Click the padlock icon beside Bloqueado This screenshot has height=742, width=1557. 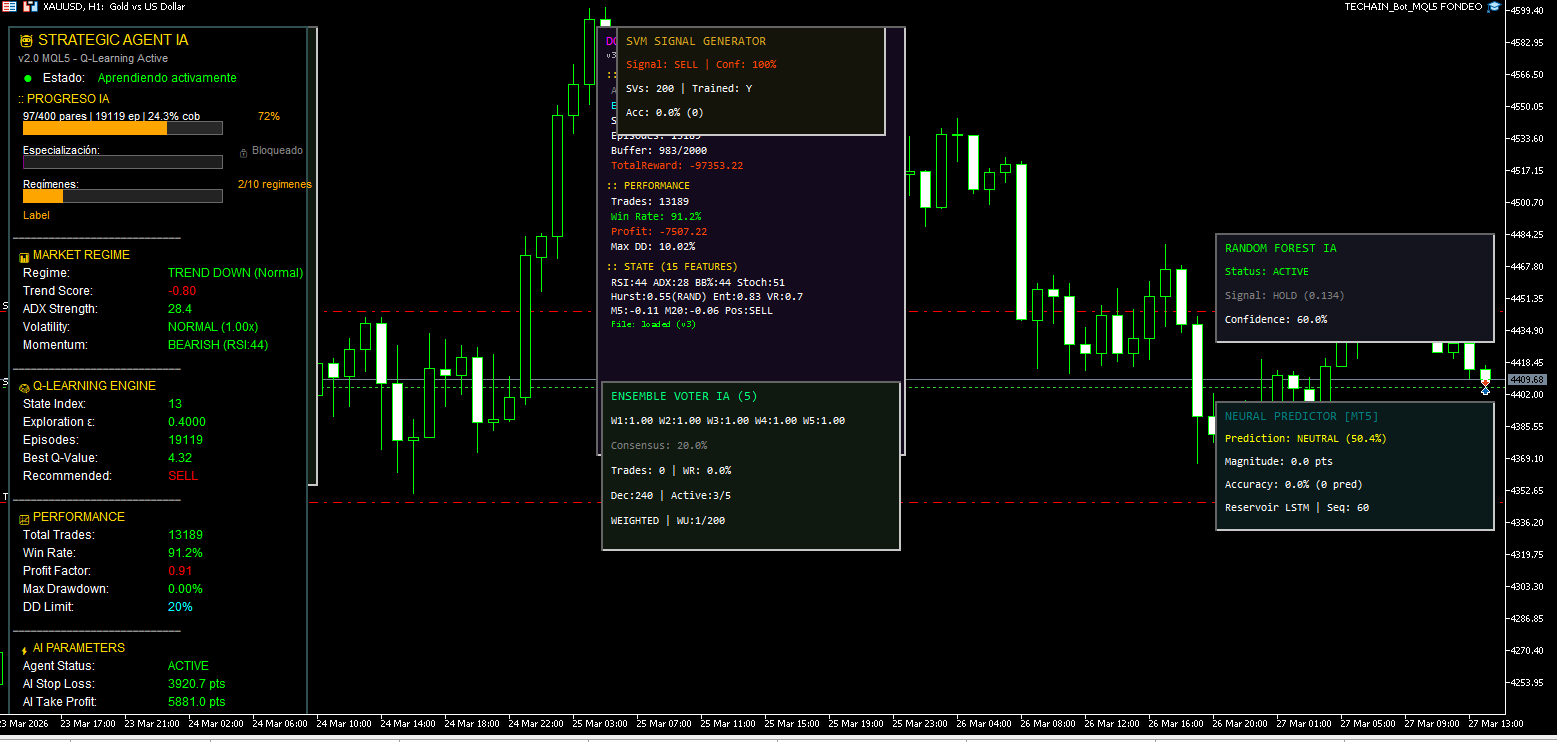243,153
